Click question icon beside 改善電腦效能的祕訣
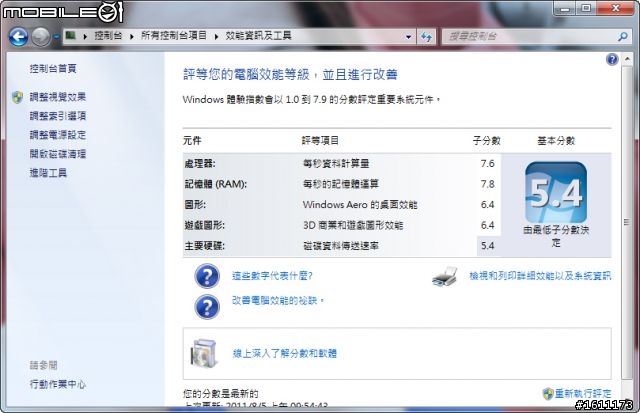Viewport: 640px width, 413px height. (x=207, y=306)
